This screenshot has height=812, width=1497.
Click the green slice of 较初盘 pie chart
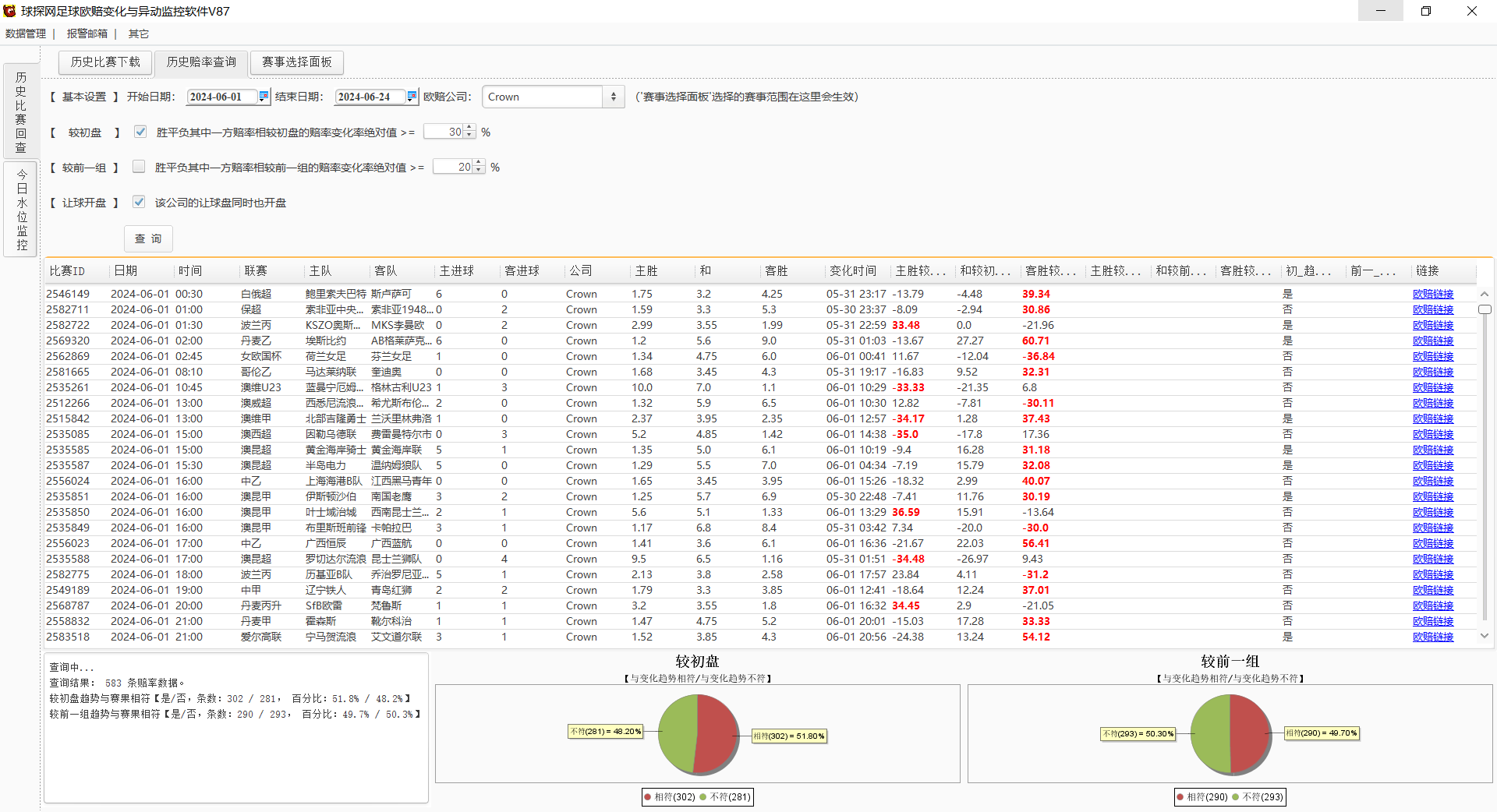pos(676,733)
